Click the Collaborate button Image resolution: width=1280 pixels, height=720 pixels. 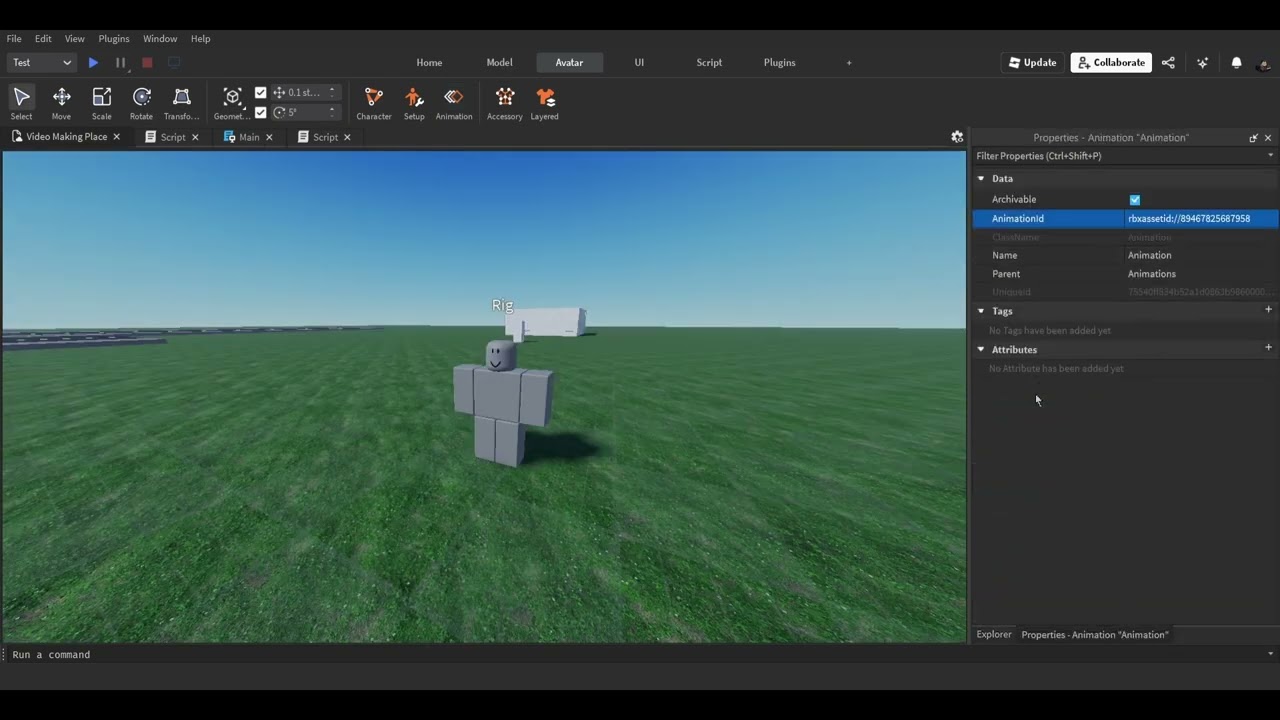(x=1111, y=62)
